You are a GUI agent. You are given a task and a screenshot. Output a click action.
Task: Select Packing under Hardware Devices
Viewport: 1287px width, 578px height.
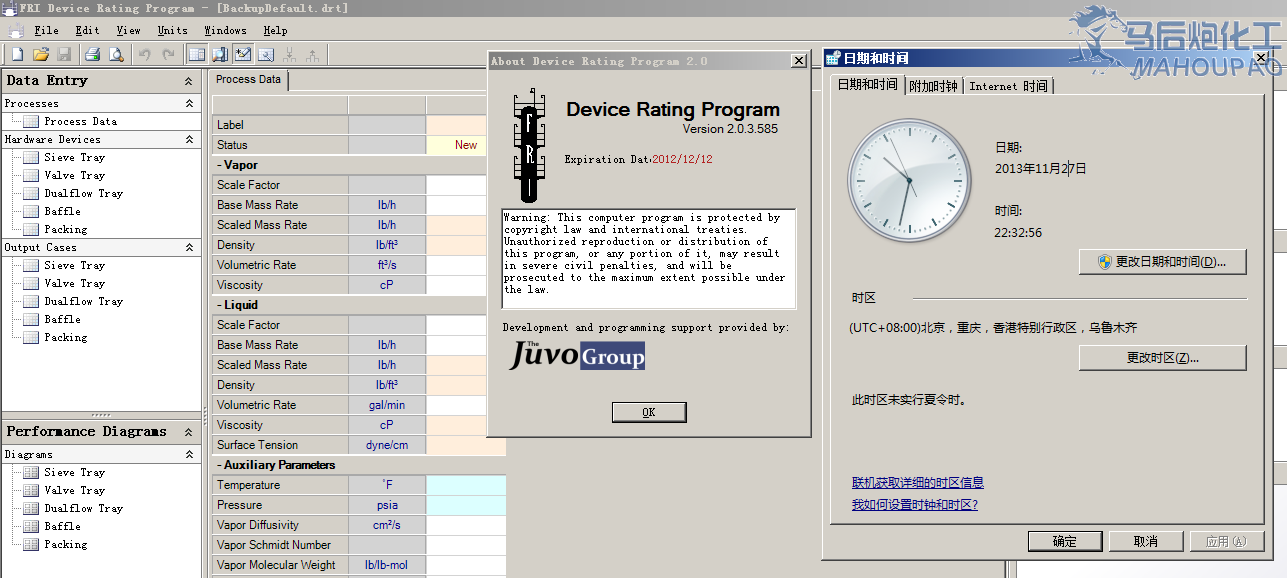(x=65, y=229)
